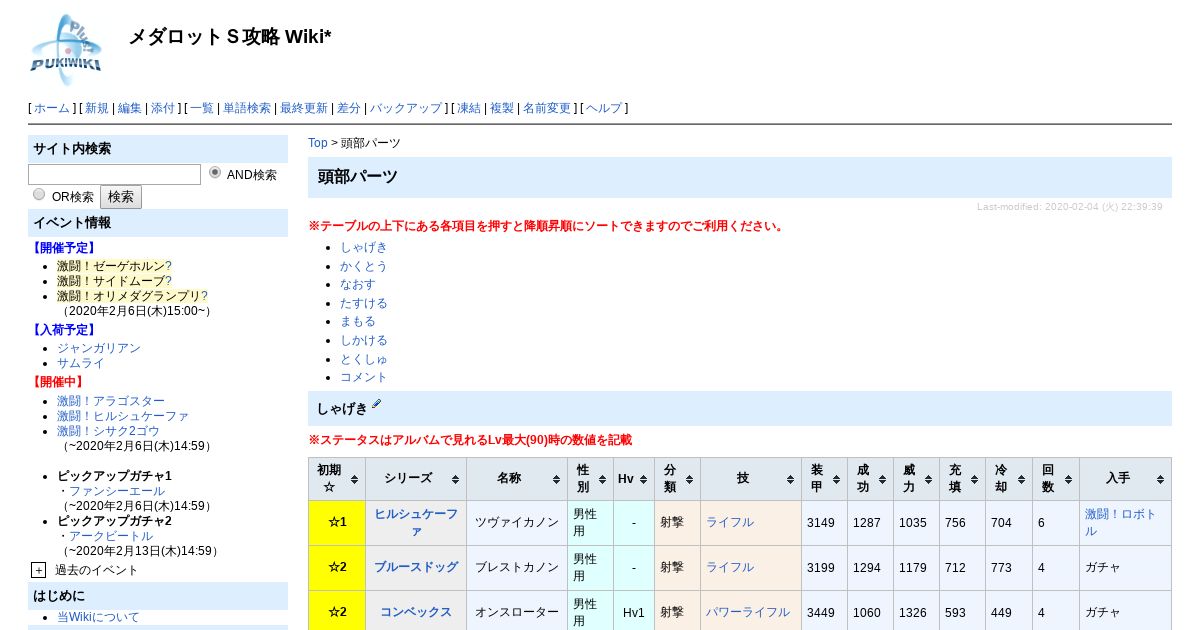Open 凍結 in the top navigation
This screenshot has height=630, width=1200.
469,108
